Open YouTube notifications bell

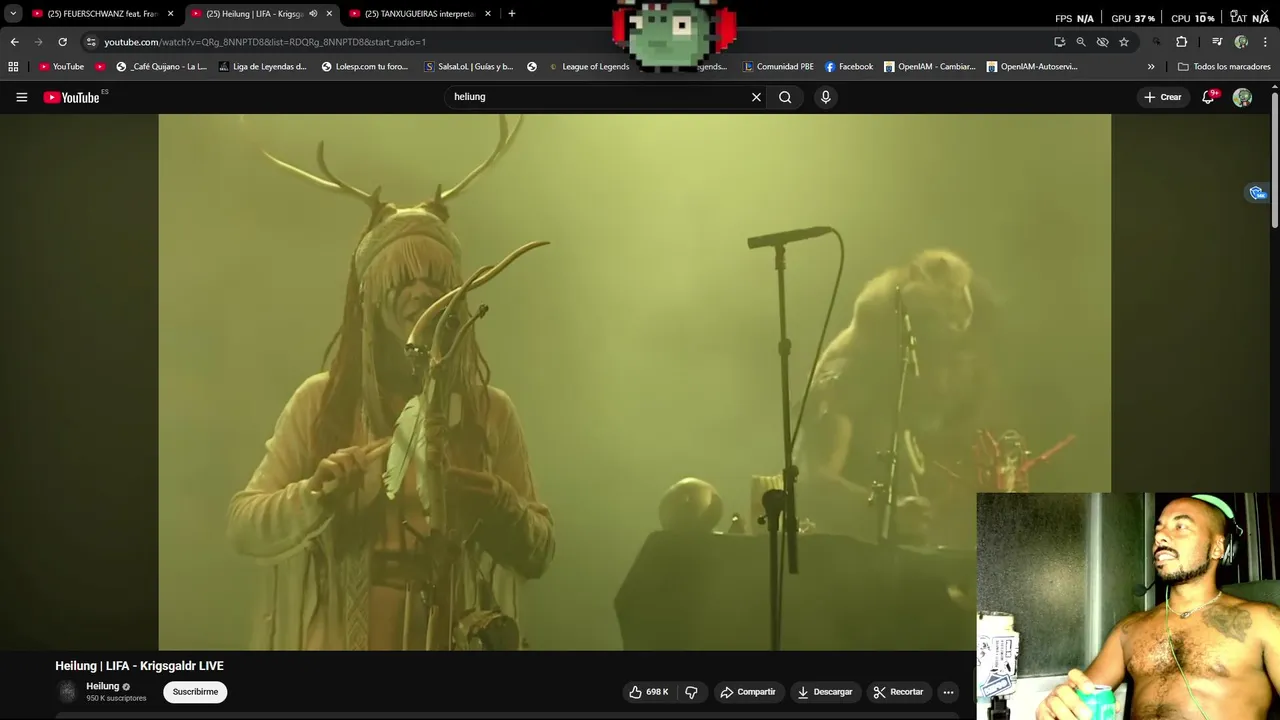pos(1208,97)
